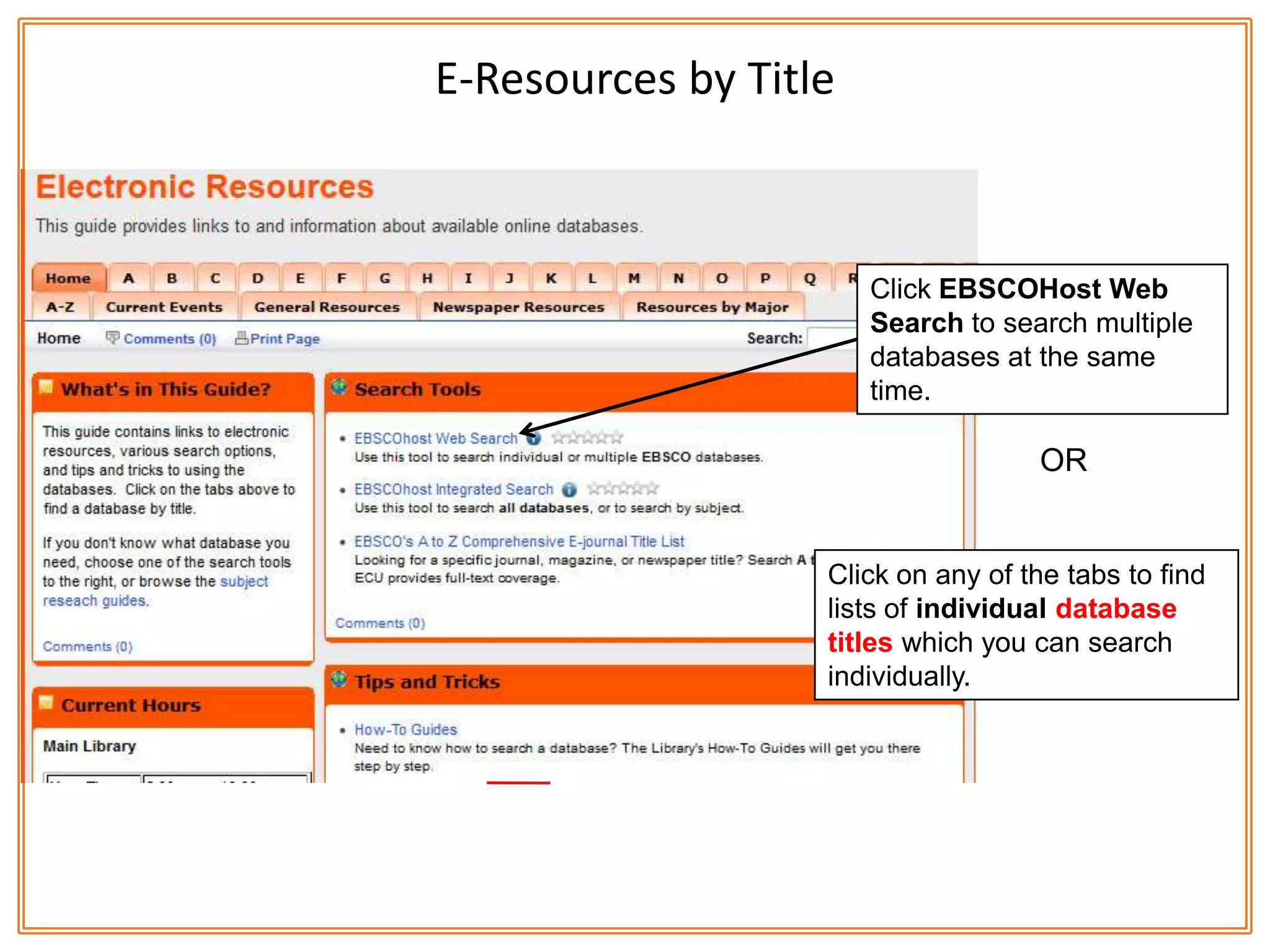Image resolution: width=1270 pixels, height=952 pixels.
Task: Select the J letter tab
Action: (x=510, y=278)
